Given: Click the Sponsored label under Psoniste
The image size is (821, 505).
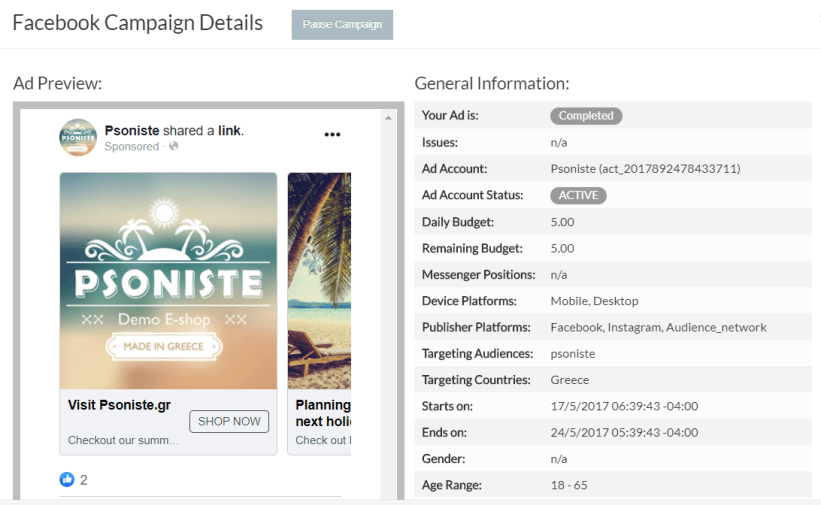Looking at the screenshot, I should [x=131, y=146].
